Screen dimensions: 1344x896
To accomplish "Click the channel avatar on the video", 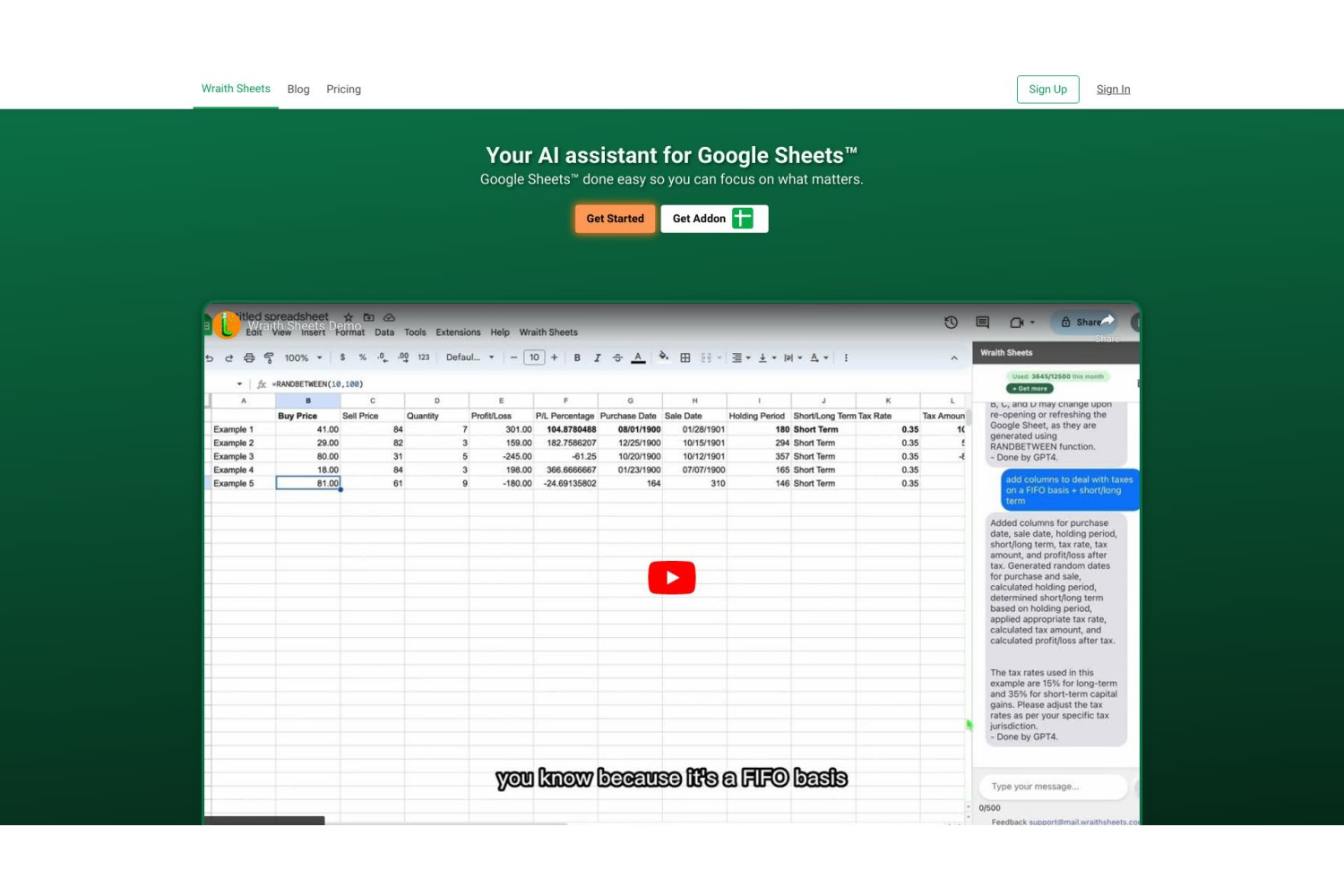I will click(x=226, y=325).
